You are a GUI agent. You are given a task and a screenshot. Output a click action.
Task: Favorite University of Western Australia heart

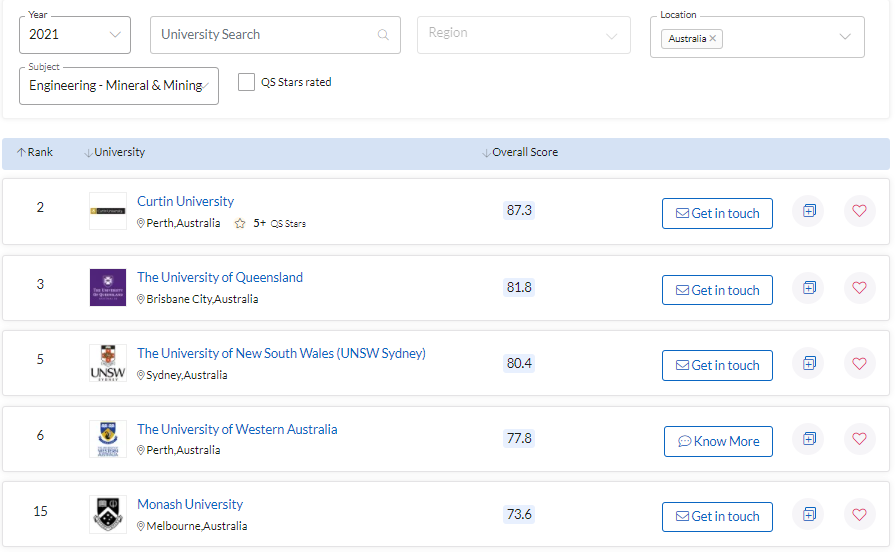[860, 438]
